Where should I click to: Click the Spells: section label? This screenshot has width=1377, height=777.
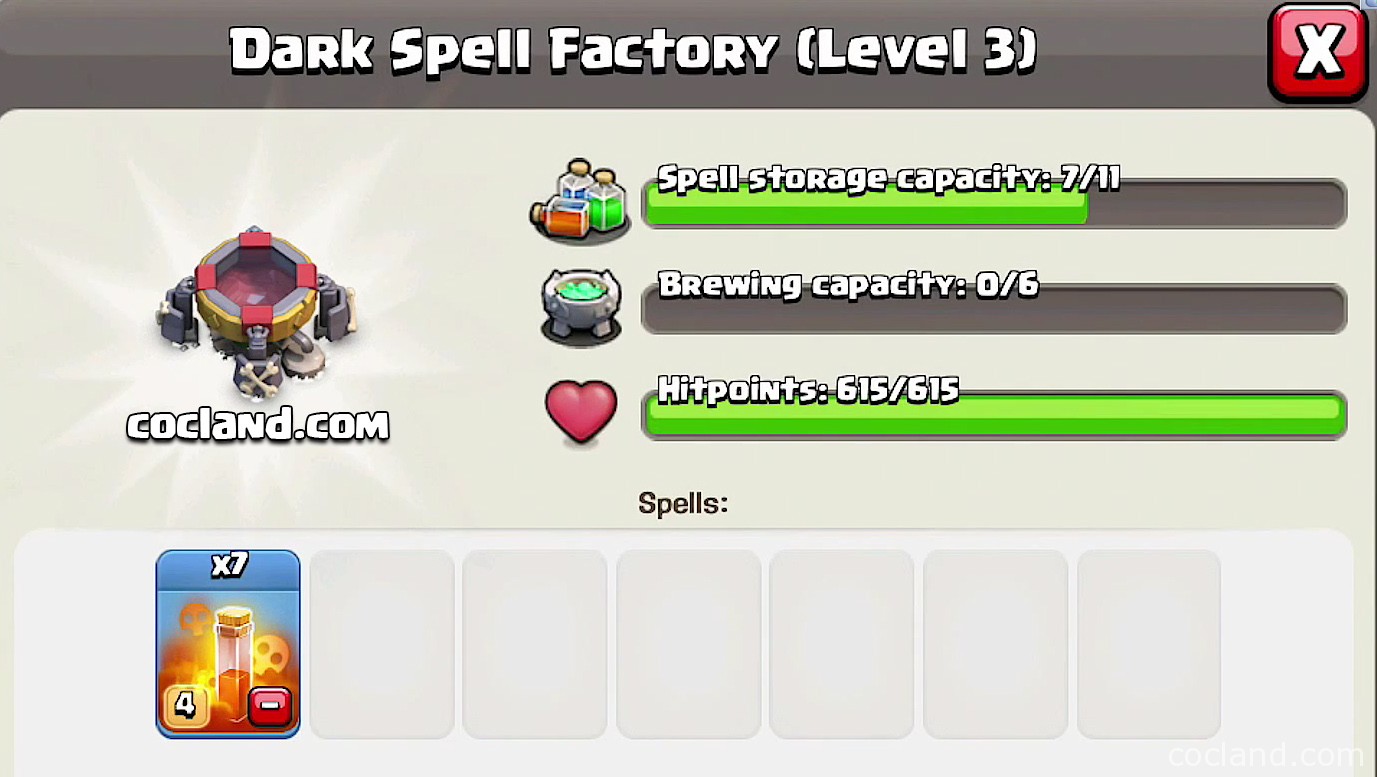(683, 503)
